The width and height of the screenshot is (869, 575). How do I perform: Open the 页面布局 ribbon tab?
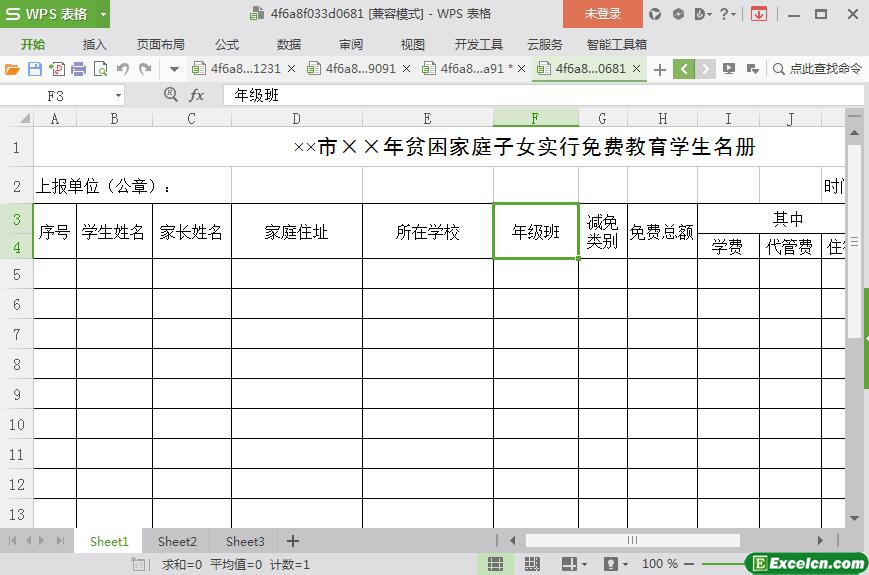pyautogui.click(x=161, y=44)
